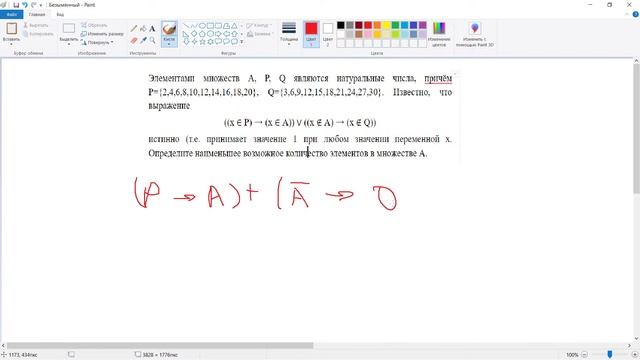Image resolution: width=640 pixels, height=360 pixels.
Task: Pick the green color swatch
Action: click(x=395, y=25)
